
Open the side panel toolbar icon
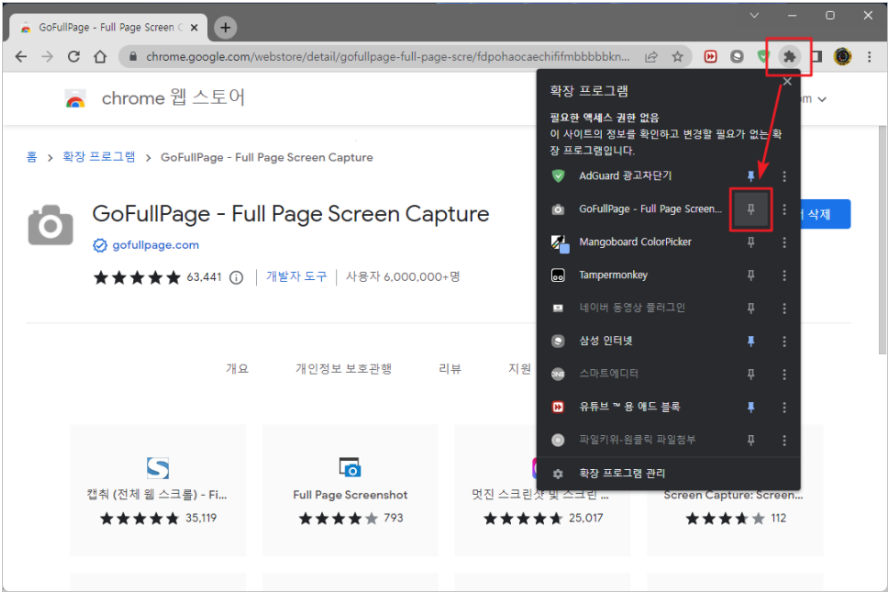click(817, 56)
